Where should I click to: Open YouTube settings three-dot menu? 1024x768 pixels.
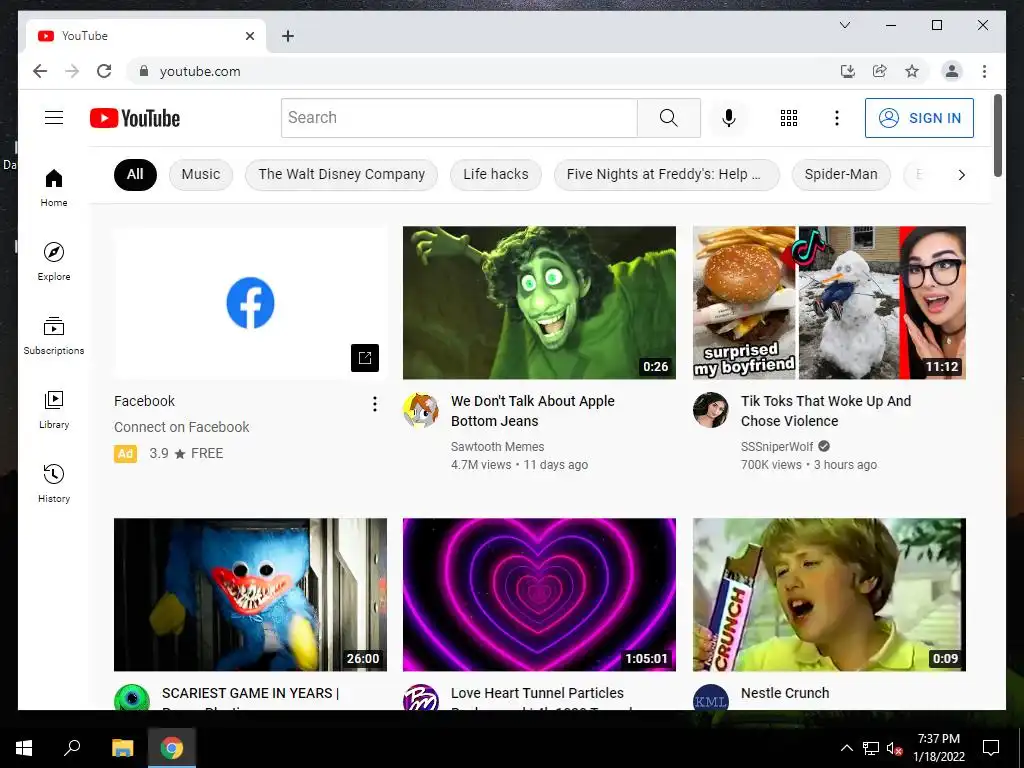click(x=837, y=118)
